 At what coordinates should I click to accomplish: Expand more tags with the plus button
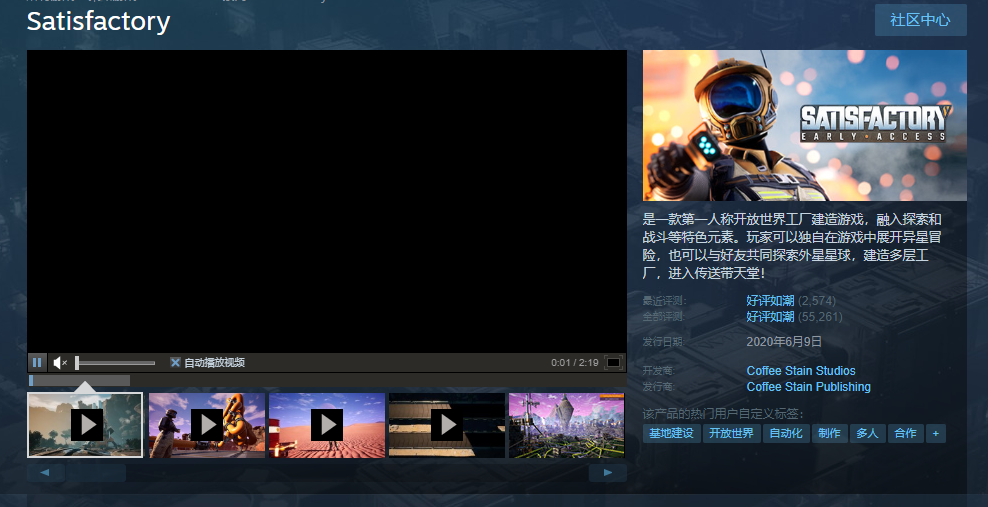935,433
